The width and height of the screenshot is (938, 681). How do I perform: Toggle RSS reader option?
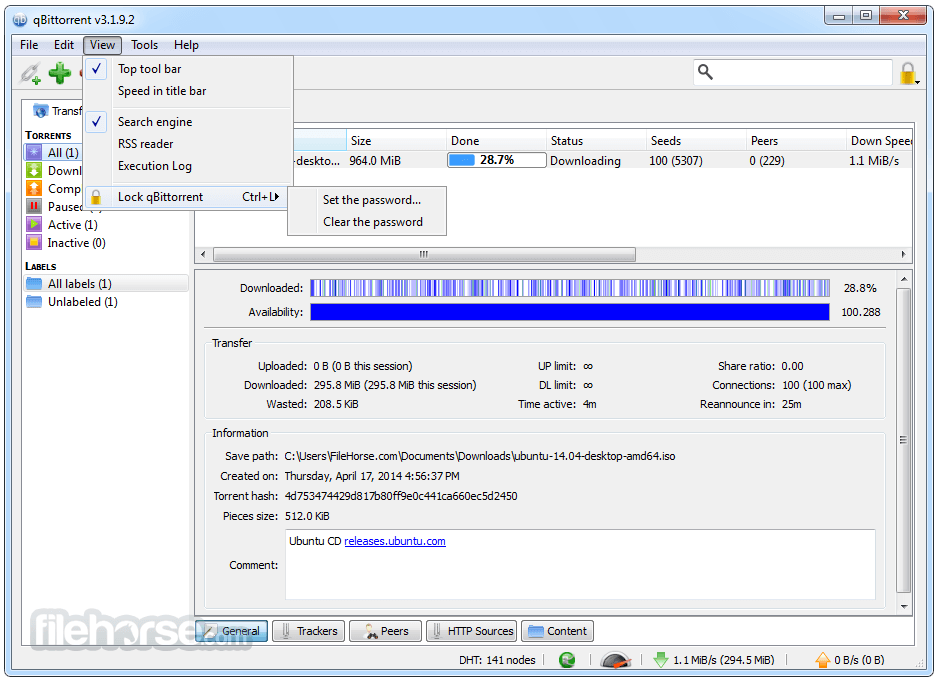pos(188,144)
